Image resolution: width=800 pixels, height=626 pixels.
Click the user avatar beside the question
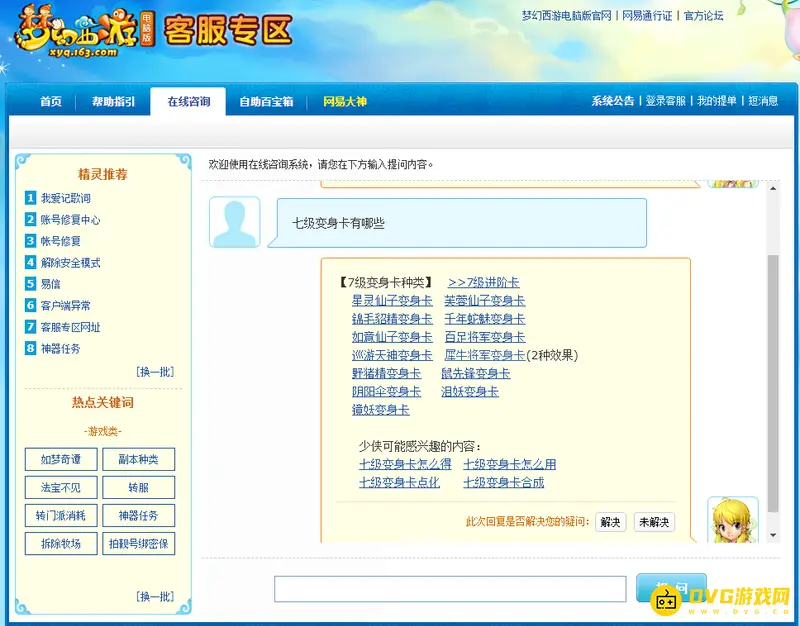(235, 222)
